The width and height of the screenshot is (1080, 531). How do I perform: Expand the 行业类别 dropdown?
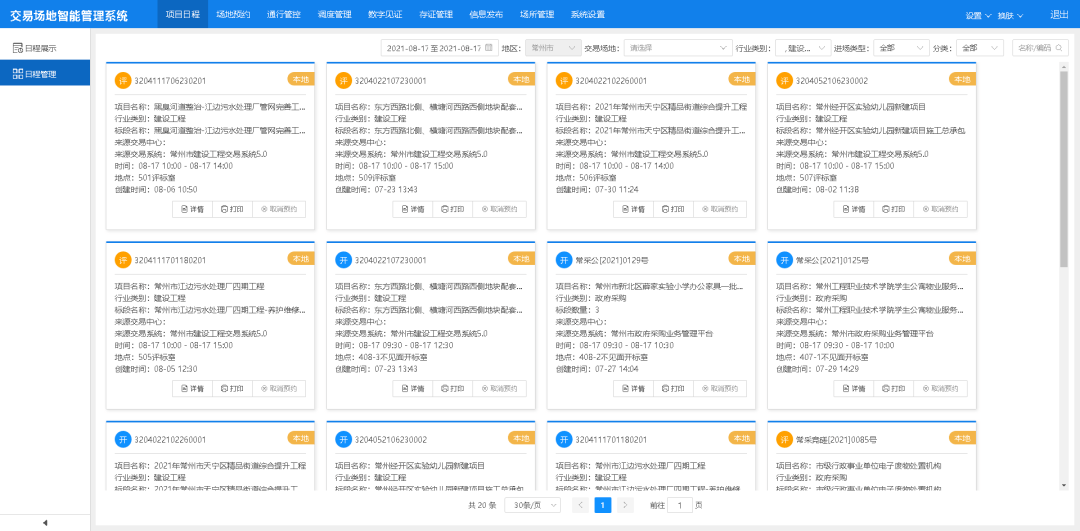803,48
